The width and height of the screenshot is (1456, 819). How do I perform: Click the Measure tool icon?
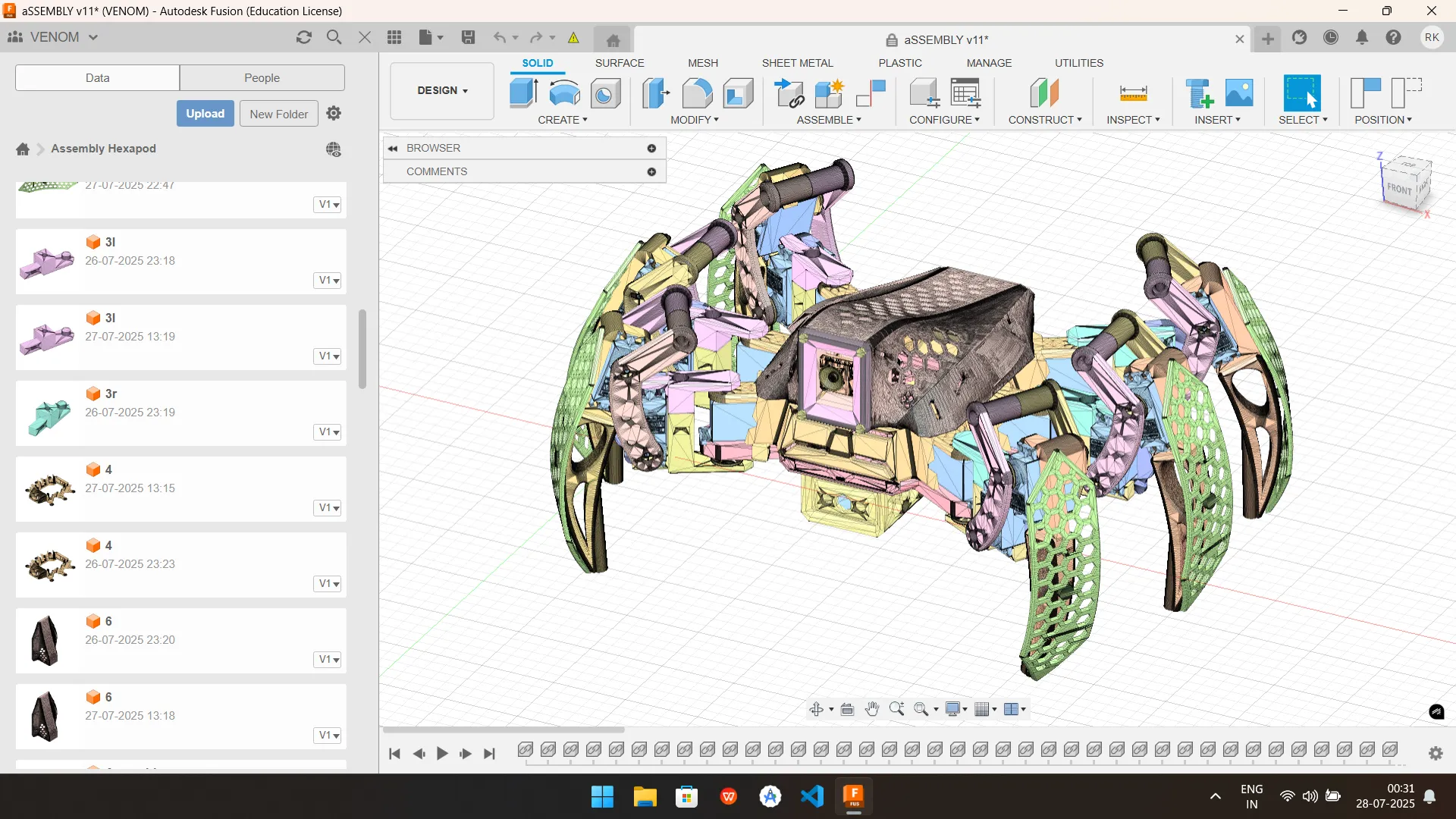click(x=1133, y=93)
